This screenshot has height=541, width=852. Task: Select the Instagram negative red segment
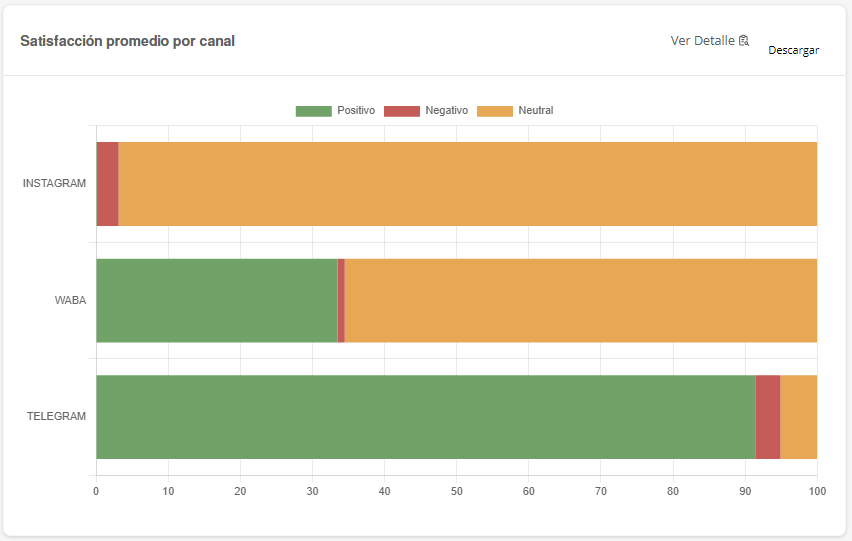pos(108,184)
